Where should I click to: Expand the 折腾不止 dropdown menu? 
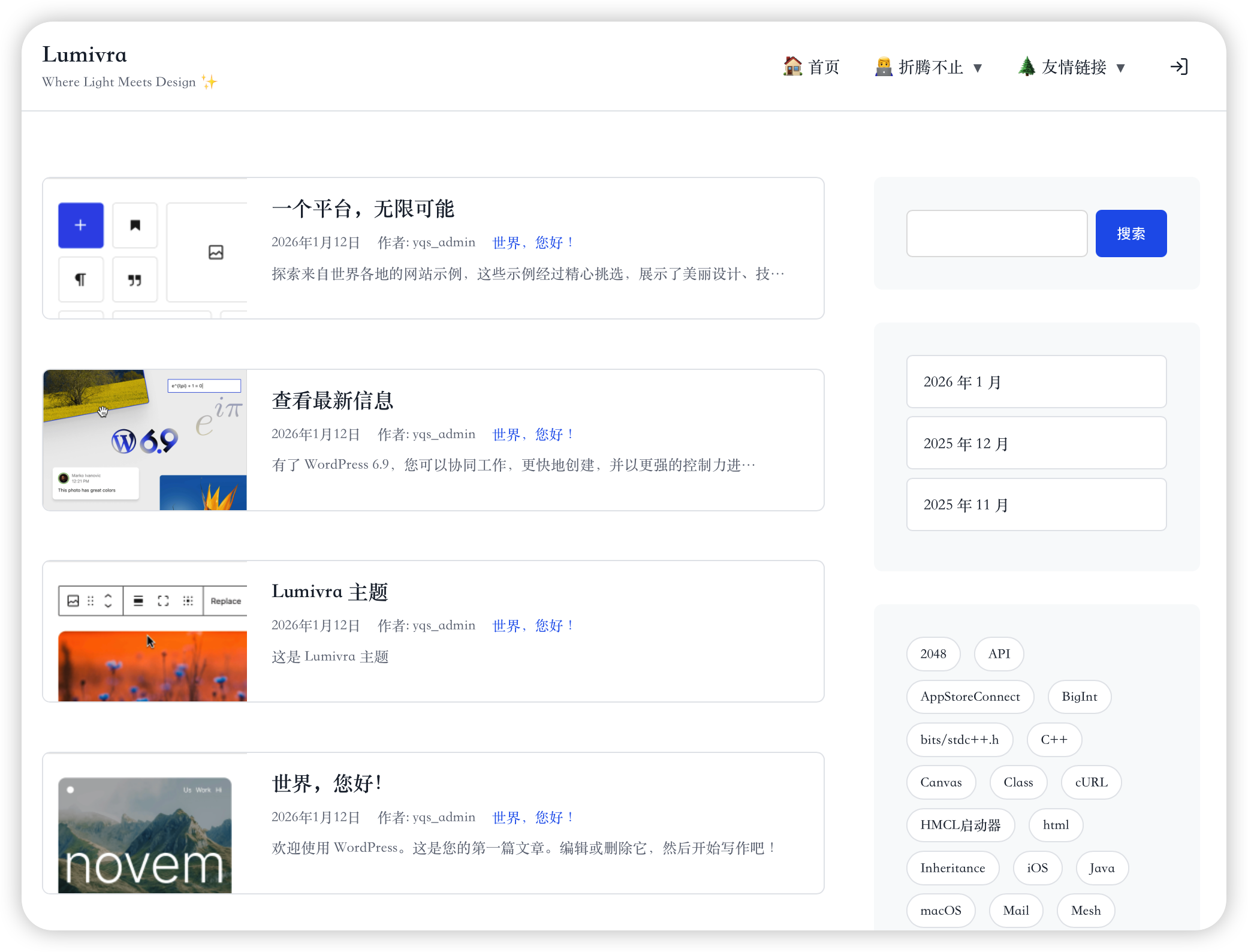979,68
